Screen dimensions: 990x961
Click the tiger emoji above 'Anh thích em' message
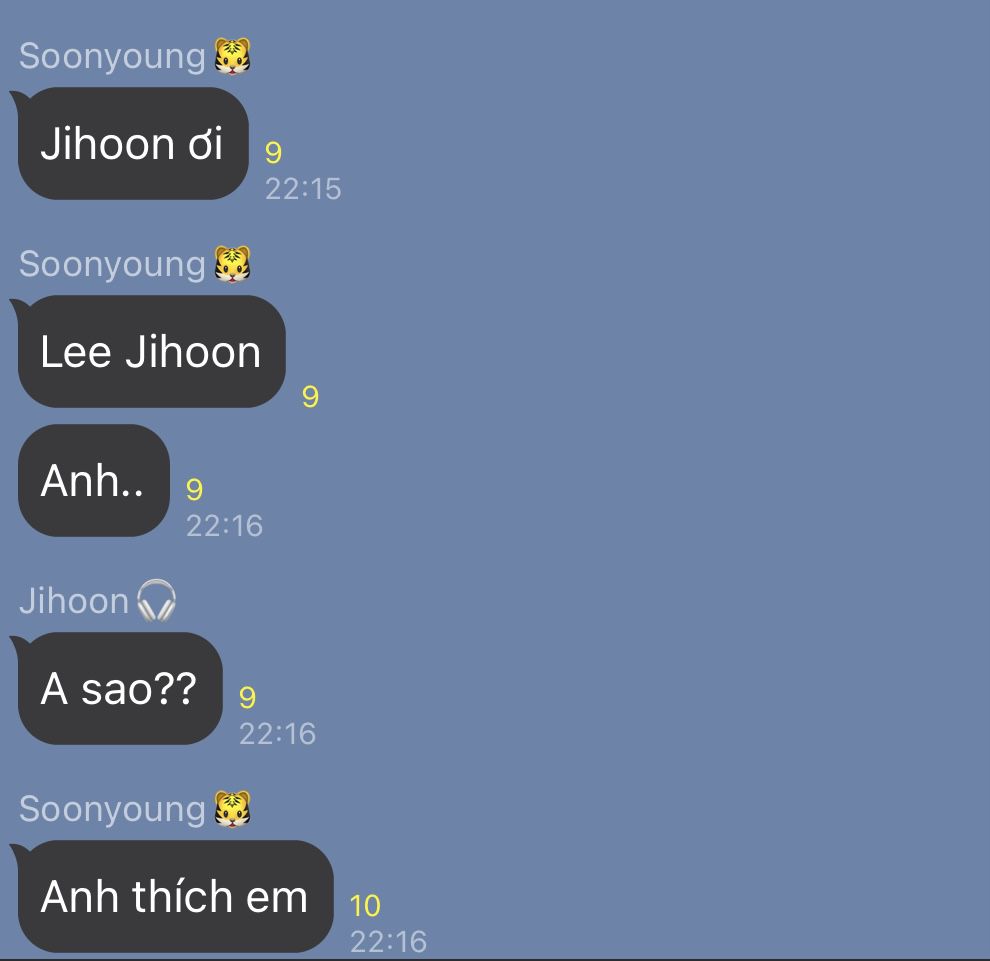(232, 809)
